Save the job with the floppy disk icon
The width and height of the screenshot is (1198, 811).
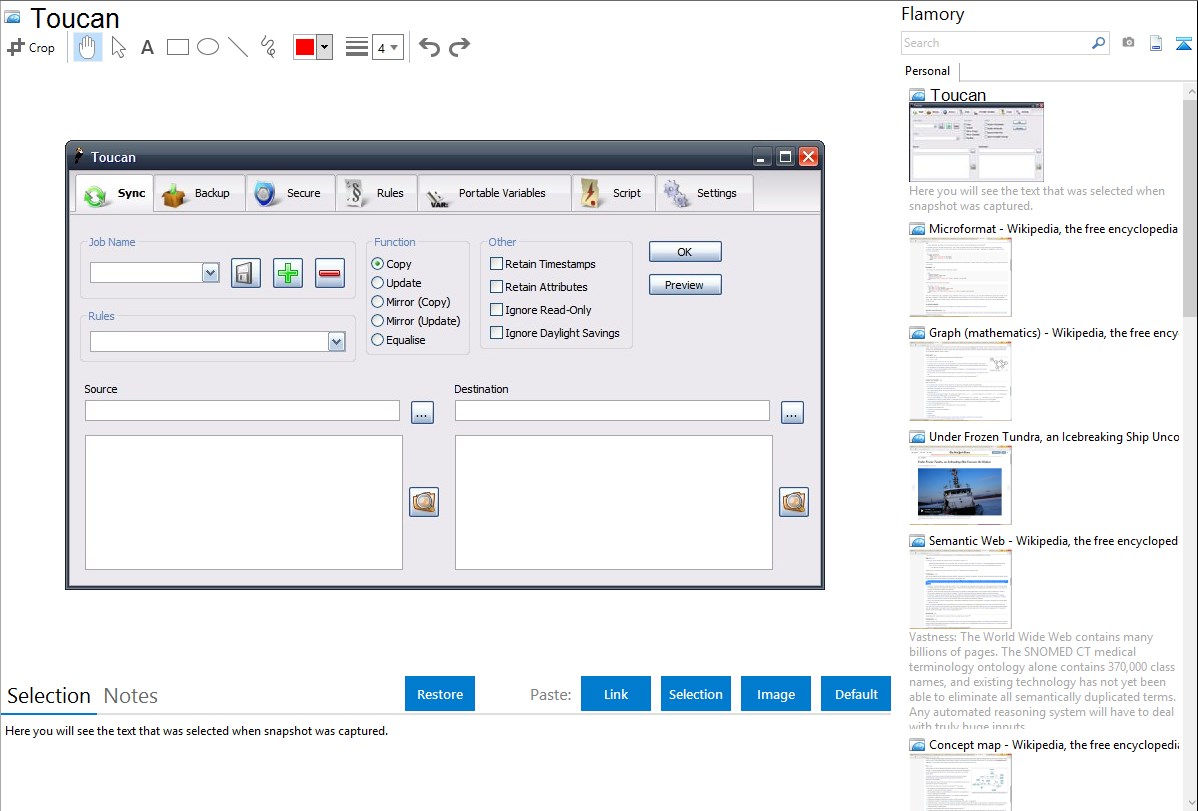(245, 273)
